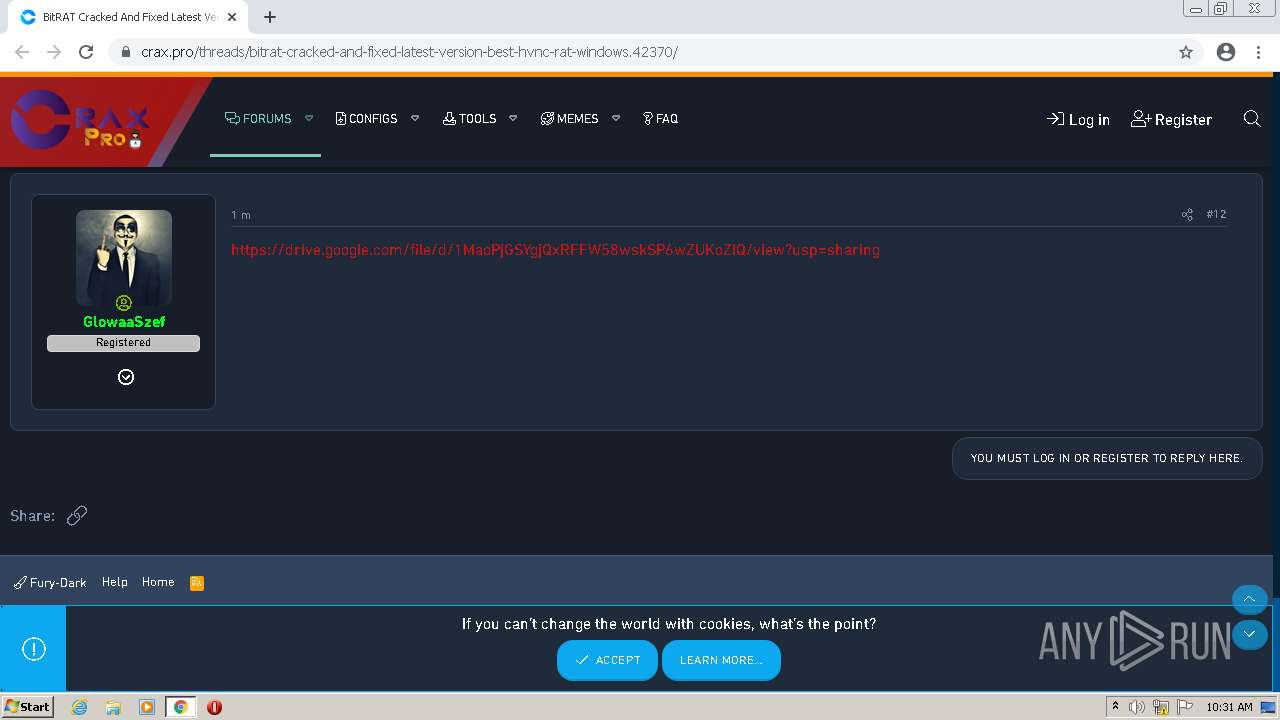Image resolution: width=1280 pixels, height=720 pixels.
Task: Open the FORUMS nav item
Action: click(x=259, y=118)
